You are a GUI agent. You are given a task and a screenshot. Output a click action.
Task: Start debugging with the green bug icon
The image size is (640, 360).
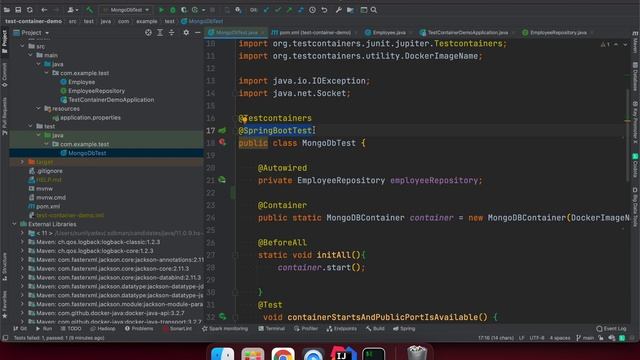pyautogui.click(x=173, y=10)
